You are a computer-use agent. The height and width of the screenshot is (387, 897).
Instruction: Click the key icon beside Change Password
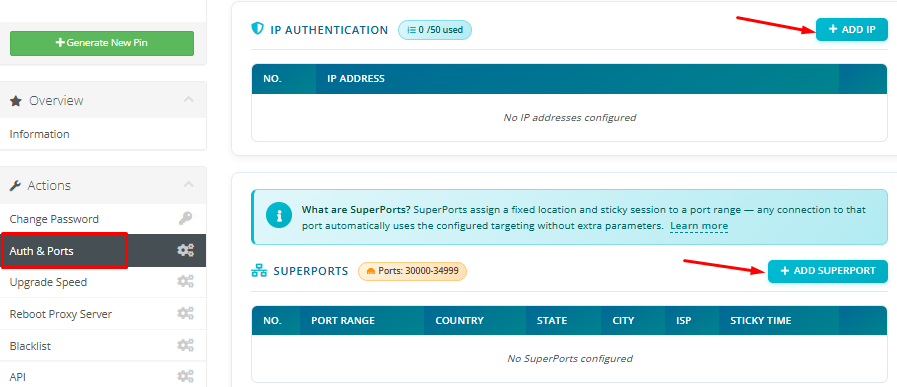coord(185,219)
